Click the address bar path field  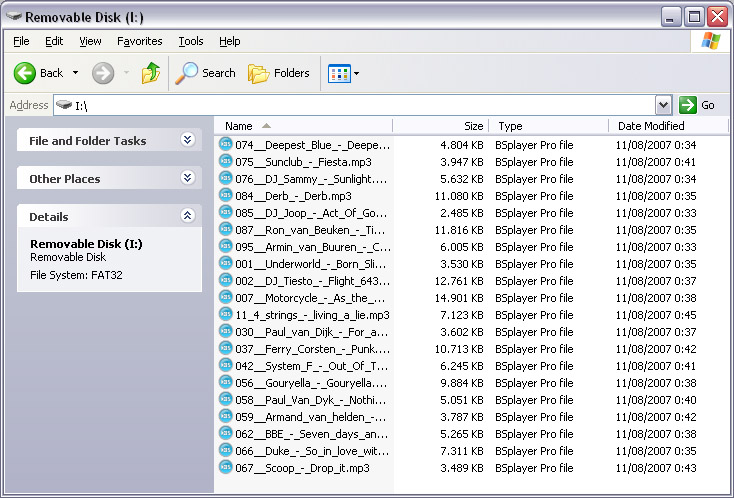[360, 105]
